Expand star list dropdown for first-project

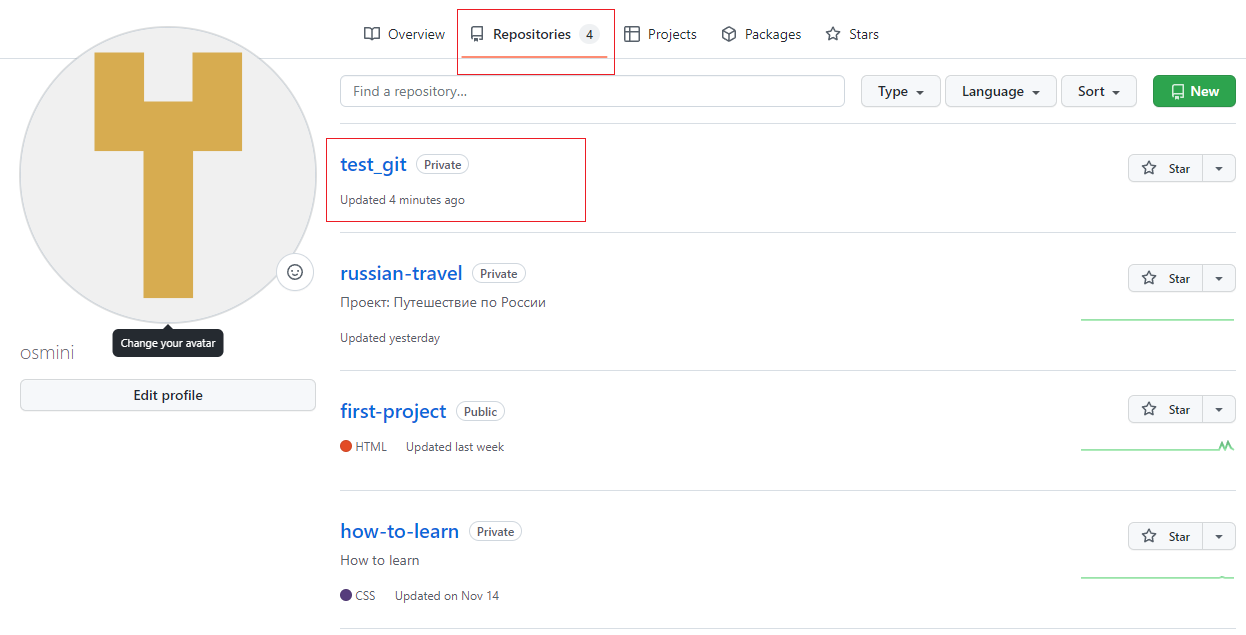click(x=1218, y=409)
